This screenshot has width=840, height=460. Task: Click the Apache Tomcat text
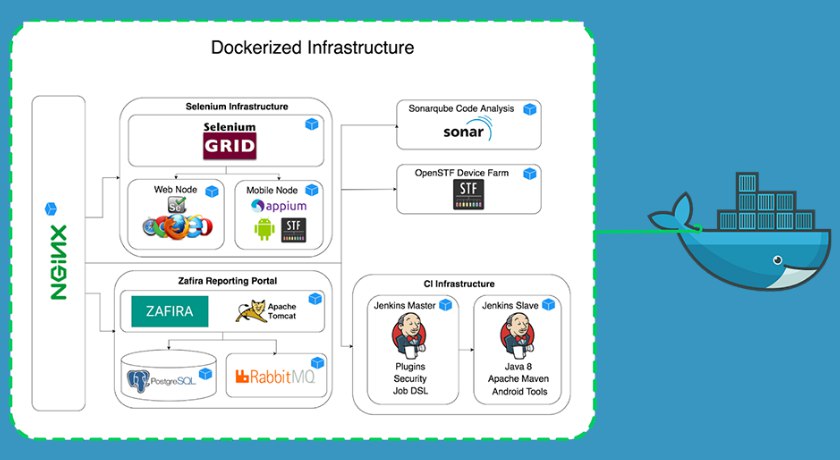click(x=282, y=311)
